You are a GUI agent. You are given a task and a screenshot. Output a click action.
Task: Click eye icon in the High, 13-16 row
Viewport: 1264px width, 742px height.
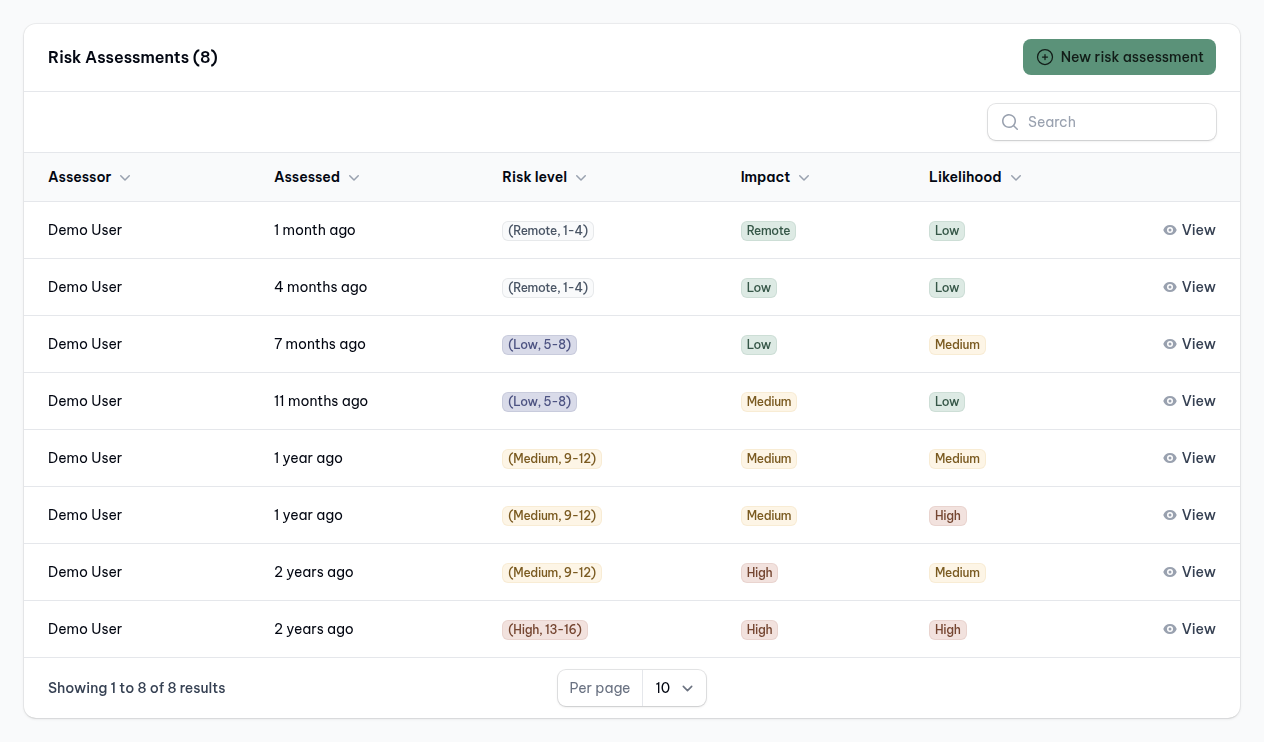pyautogui.click(x=1169, y=629)
